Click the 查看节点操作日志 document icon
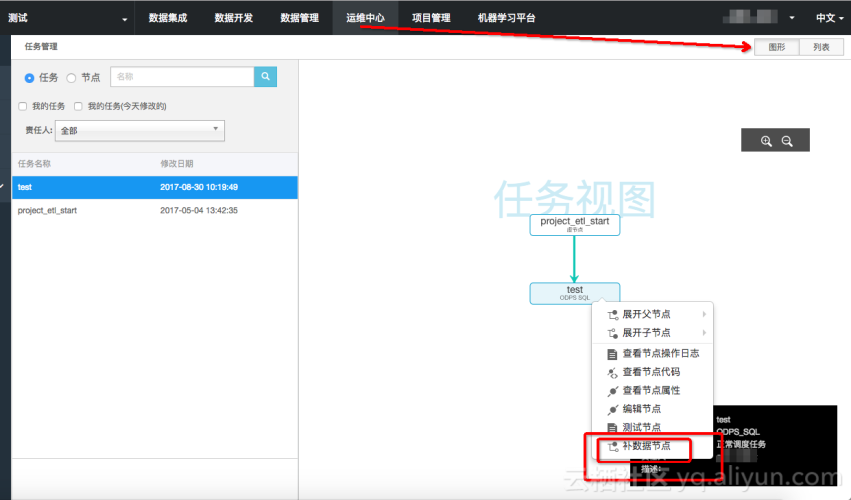This screenshot has height=500, width=851. pos(613,353)
